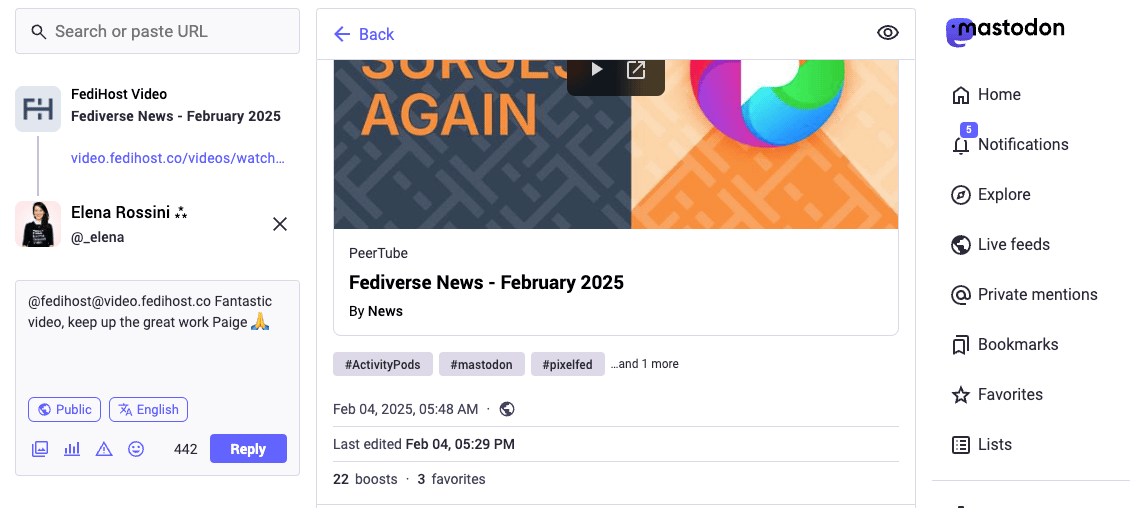Toggle the content warning triangle icon

pyautogui.click(x=104, y=449)
